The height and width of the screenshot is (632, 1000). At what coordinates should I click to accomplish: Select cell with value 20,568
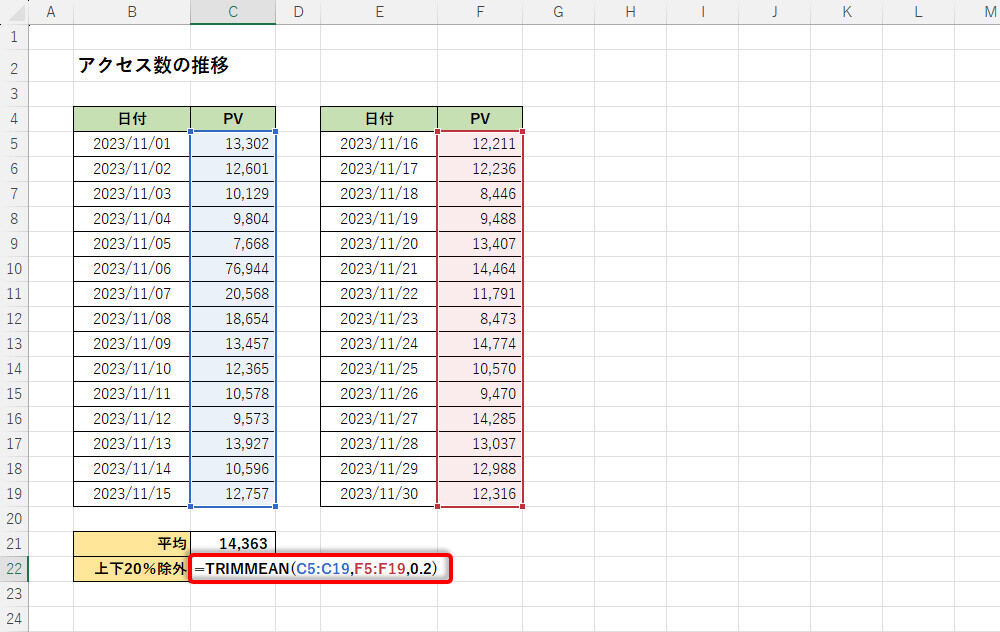pos(233,293)
